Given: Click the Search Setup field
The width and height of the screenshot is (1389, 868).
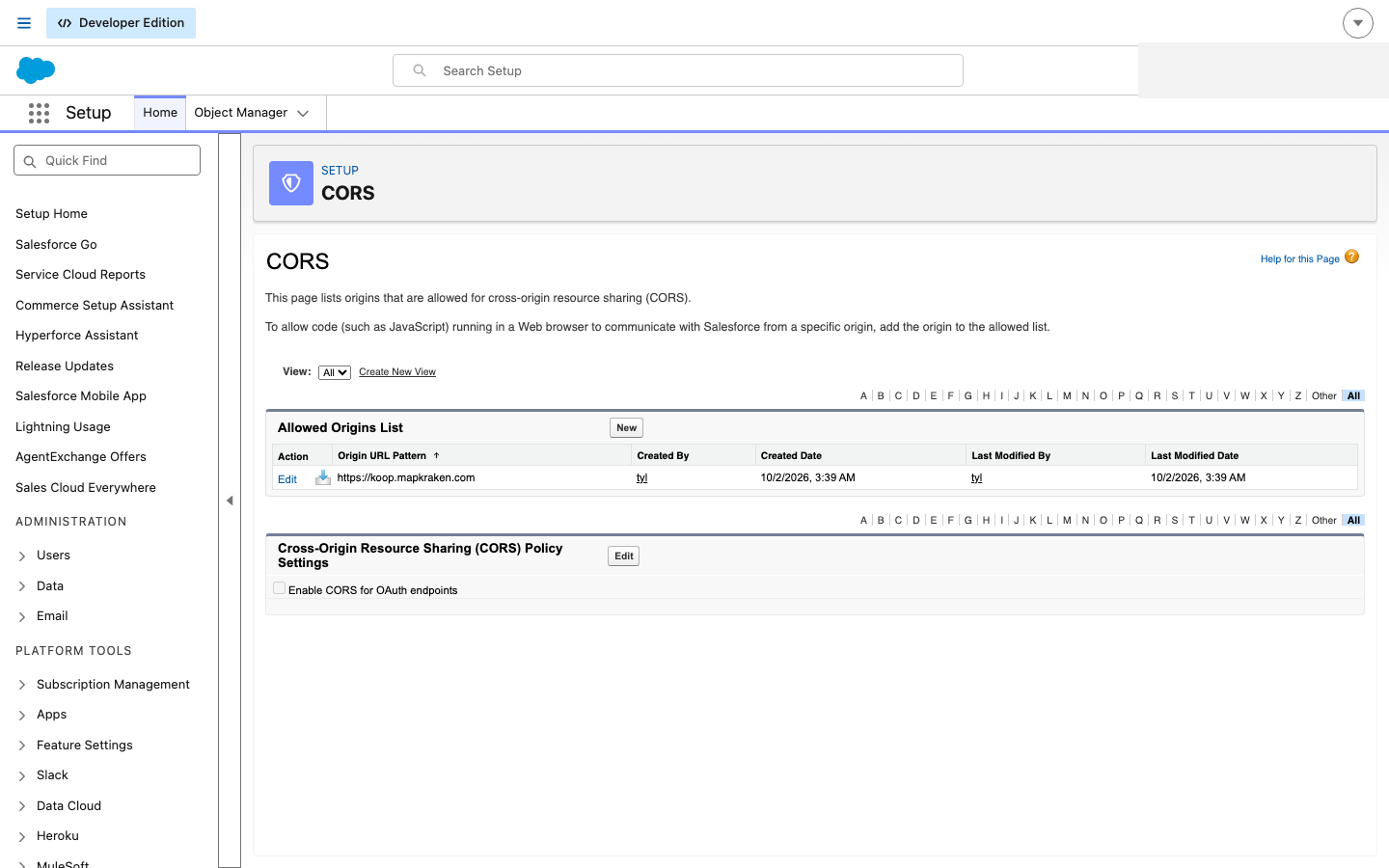Looking at the screenshot, I should click(678, 70).
